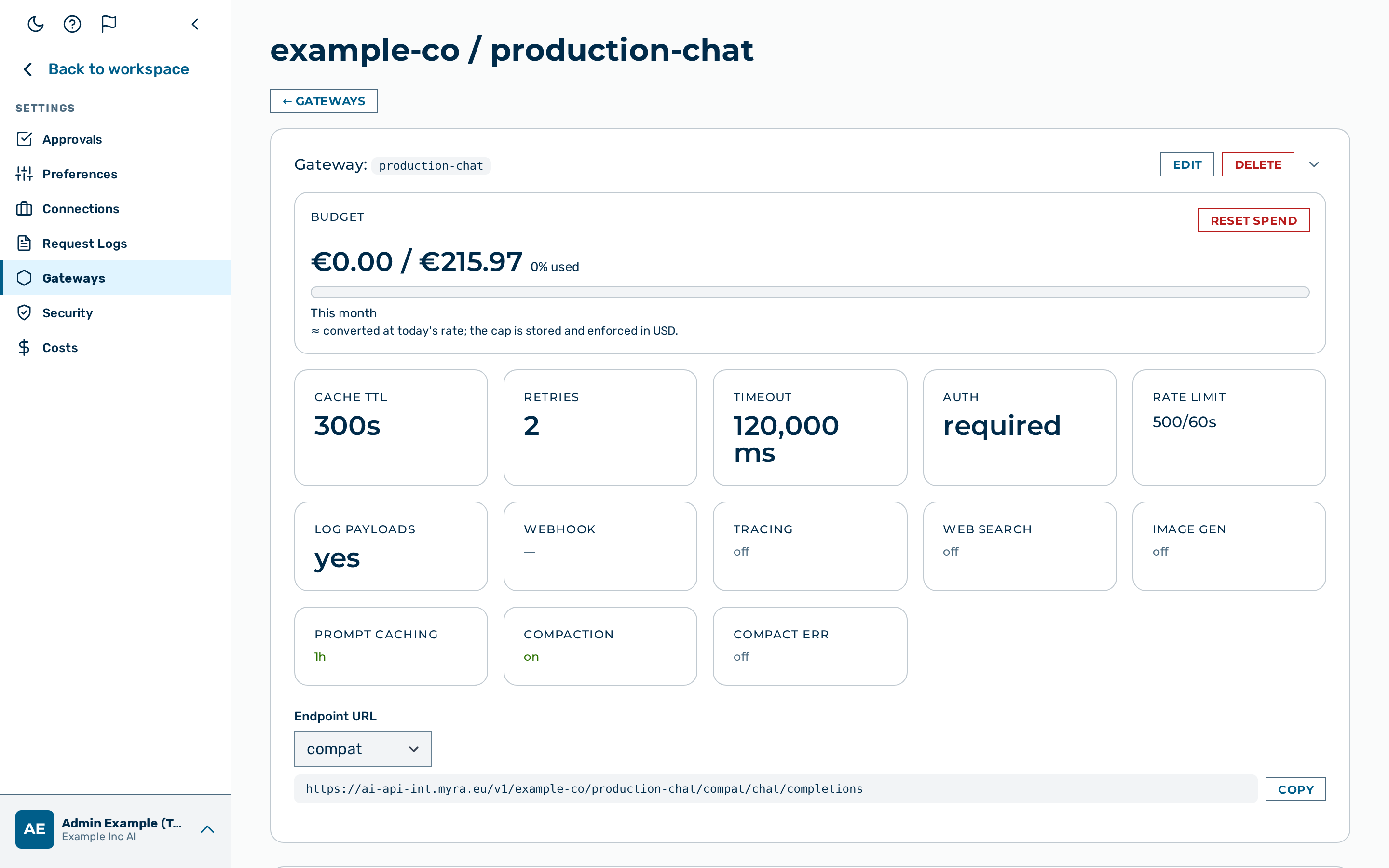Screen dimensions: 1389x868
Task: Select Gateways in the sidebar
Action: click(x=115, y=278)
